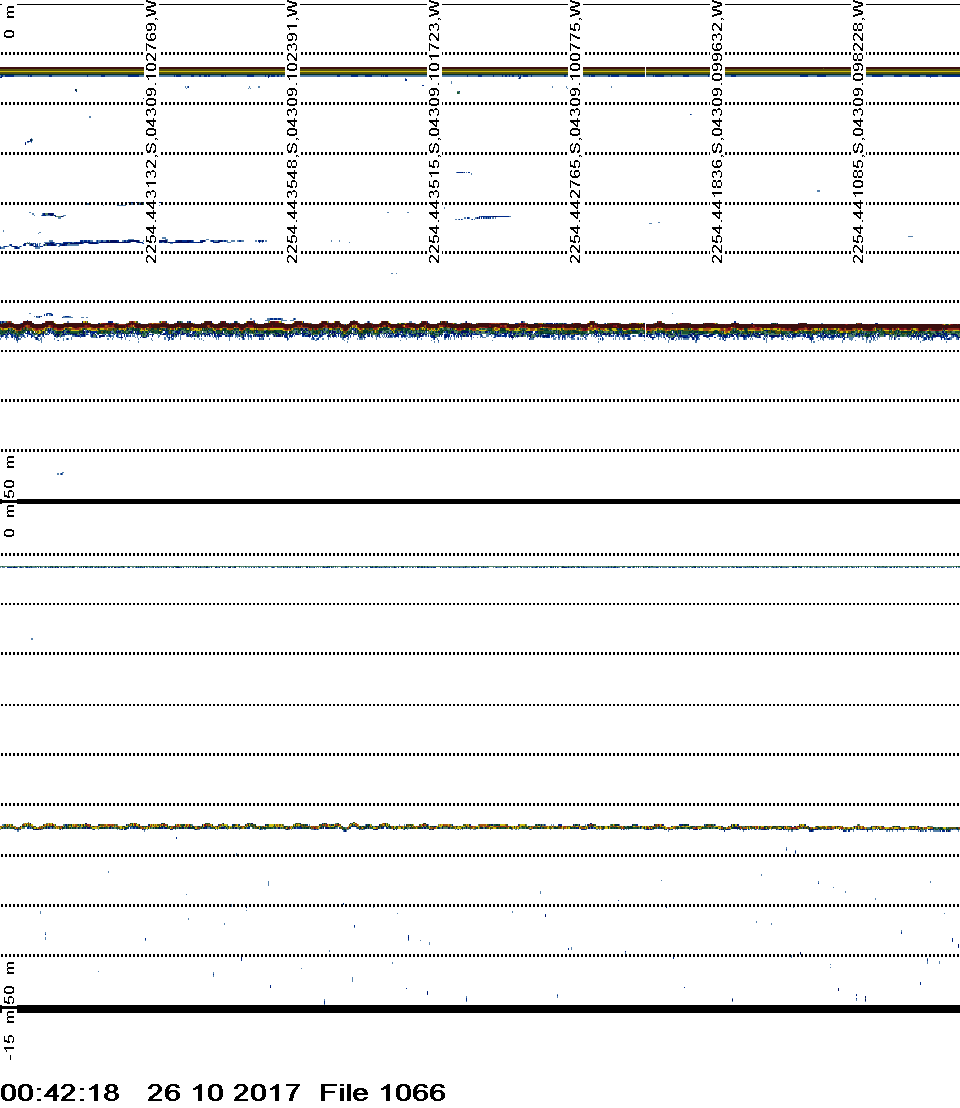Click the date 26 10 2017
Viewport: 960px width, 1108px height.
(x=223, y=1092)
